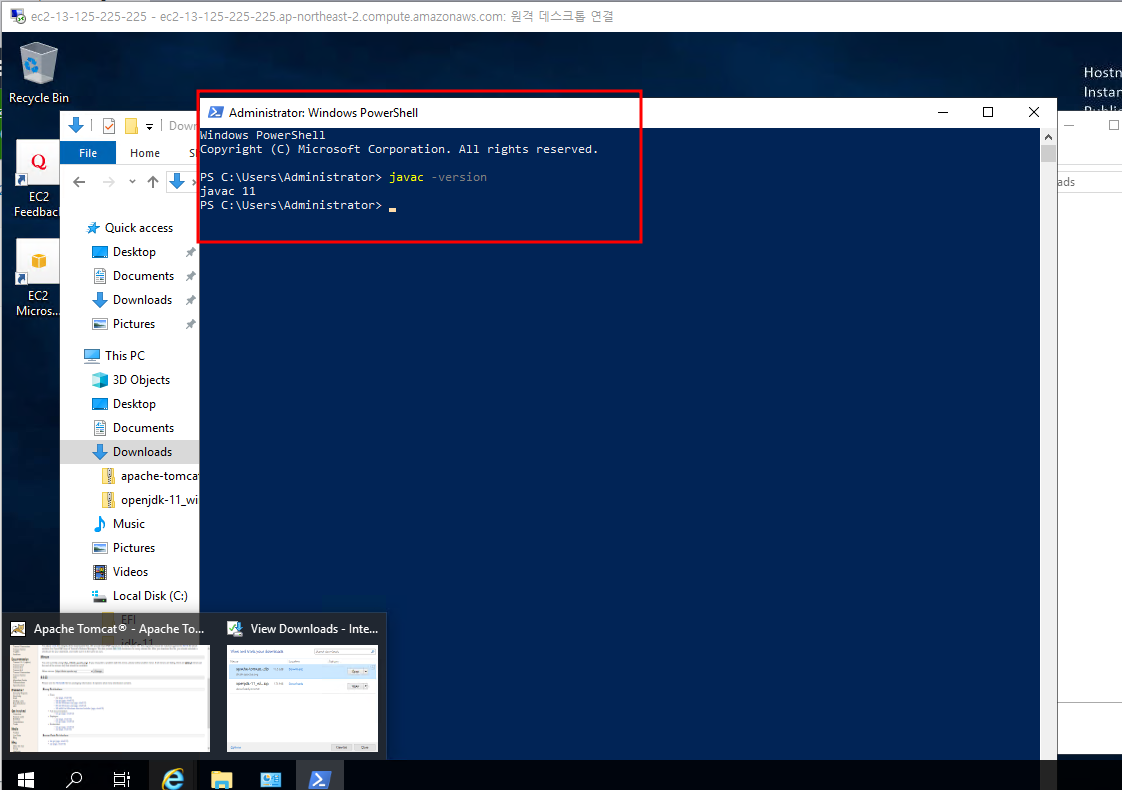Viewport: 1122px width, 790px height.
Task: Open the Customize Quick Access Toolbar dropdown
Action: [150, 127]
